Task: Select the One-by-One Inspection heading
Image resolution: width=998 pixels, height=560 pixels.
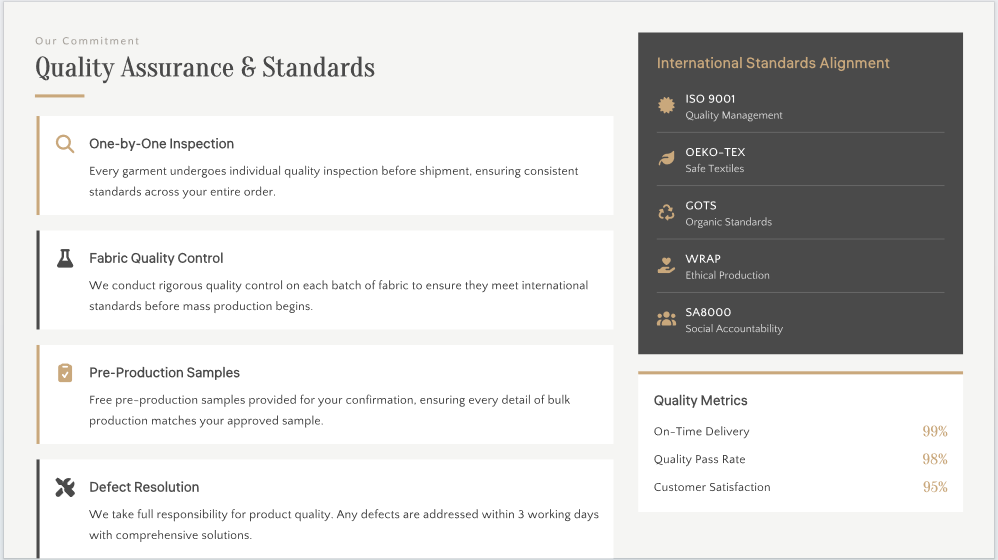Action: 161,144
